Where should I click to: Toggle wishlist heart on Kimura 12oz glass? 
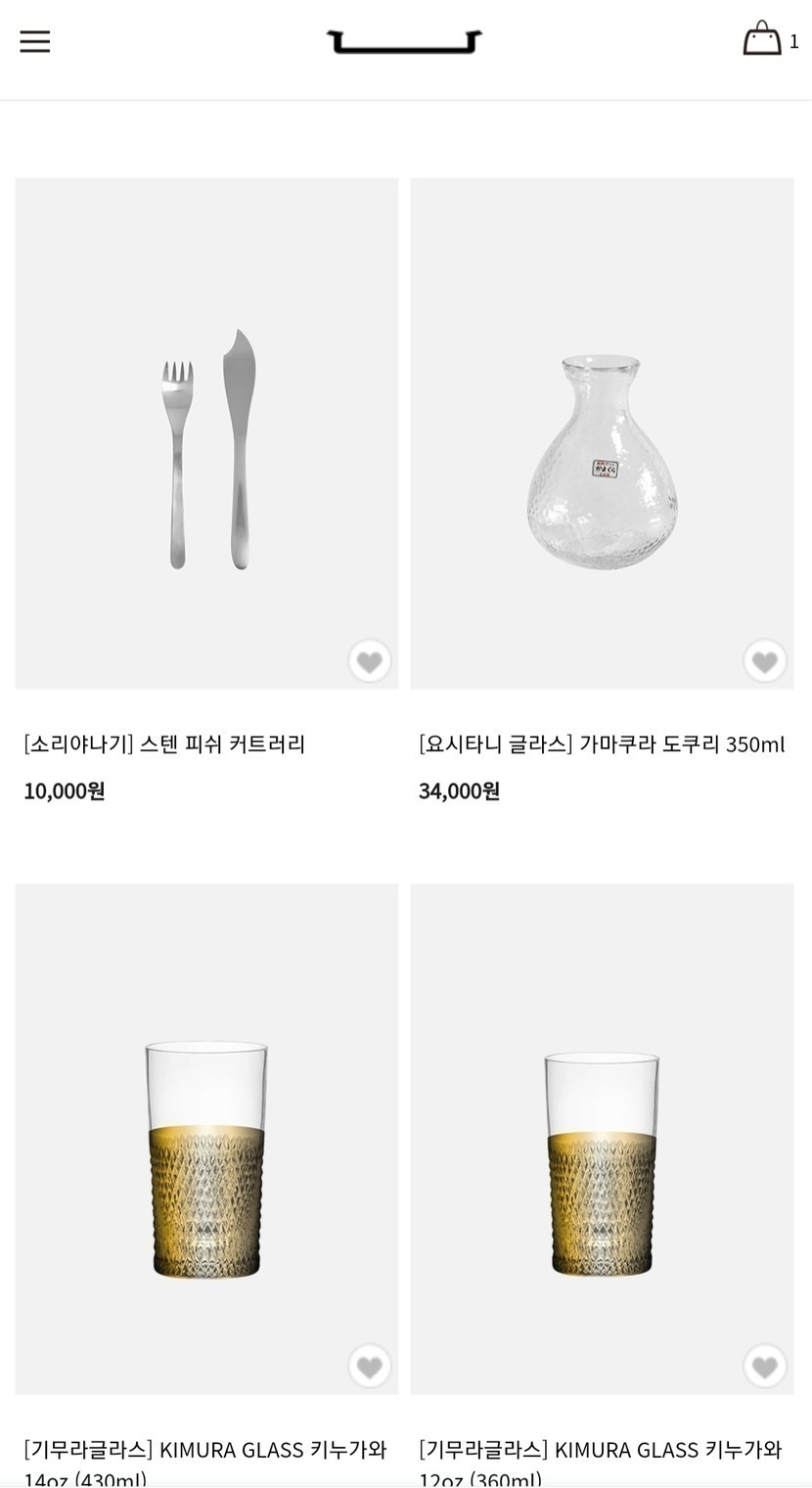[765, 1367]
